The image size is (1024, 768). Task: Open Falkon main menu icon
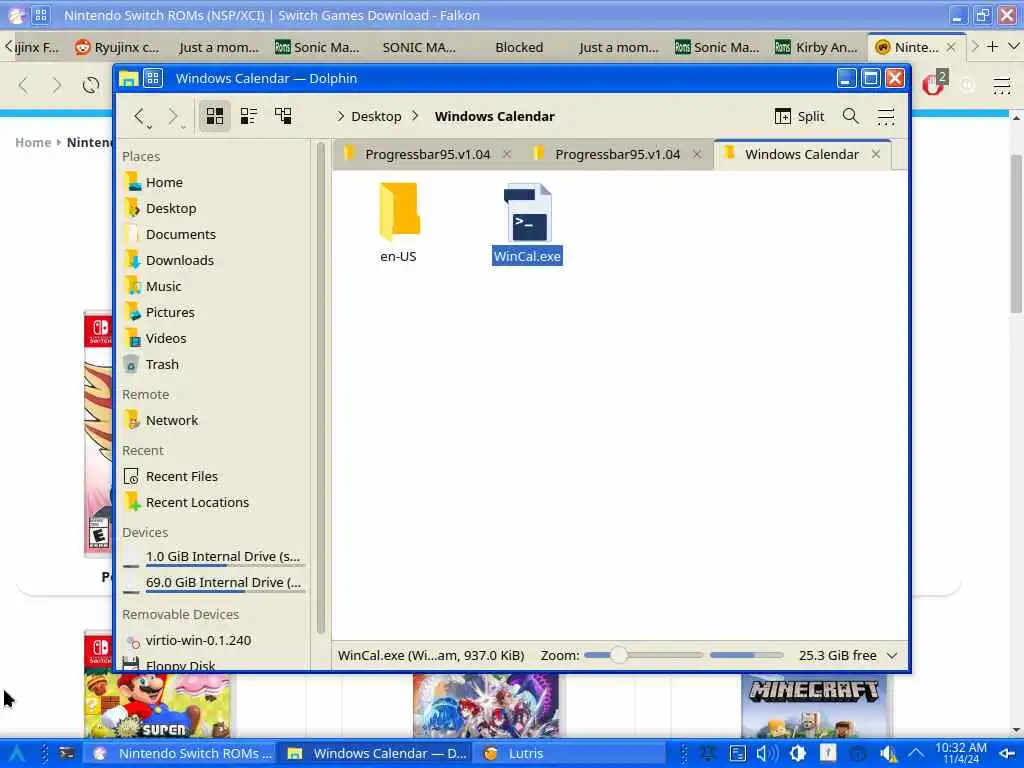1002,86
